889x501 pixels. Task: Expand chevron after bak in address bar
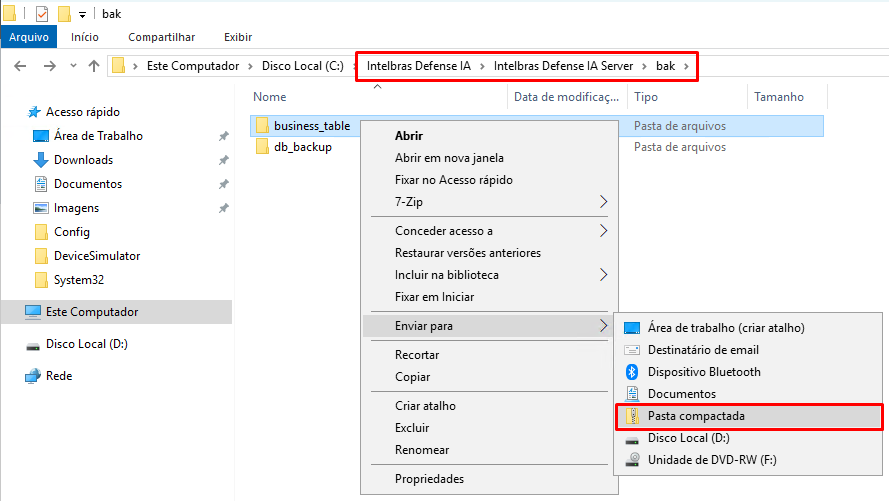pyautogui.click(x=686, y=66)
